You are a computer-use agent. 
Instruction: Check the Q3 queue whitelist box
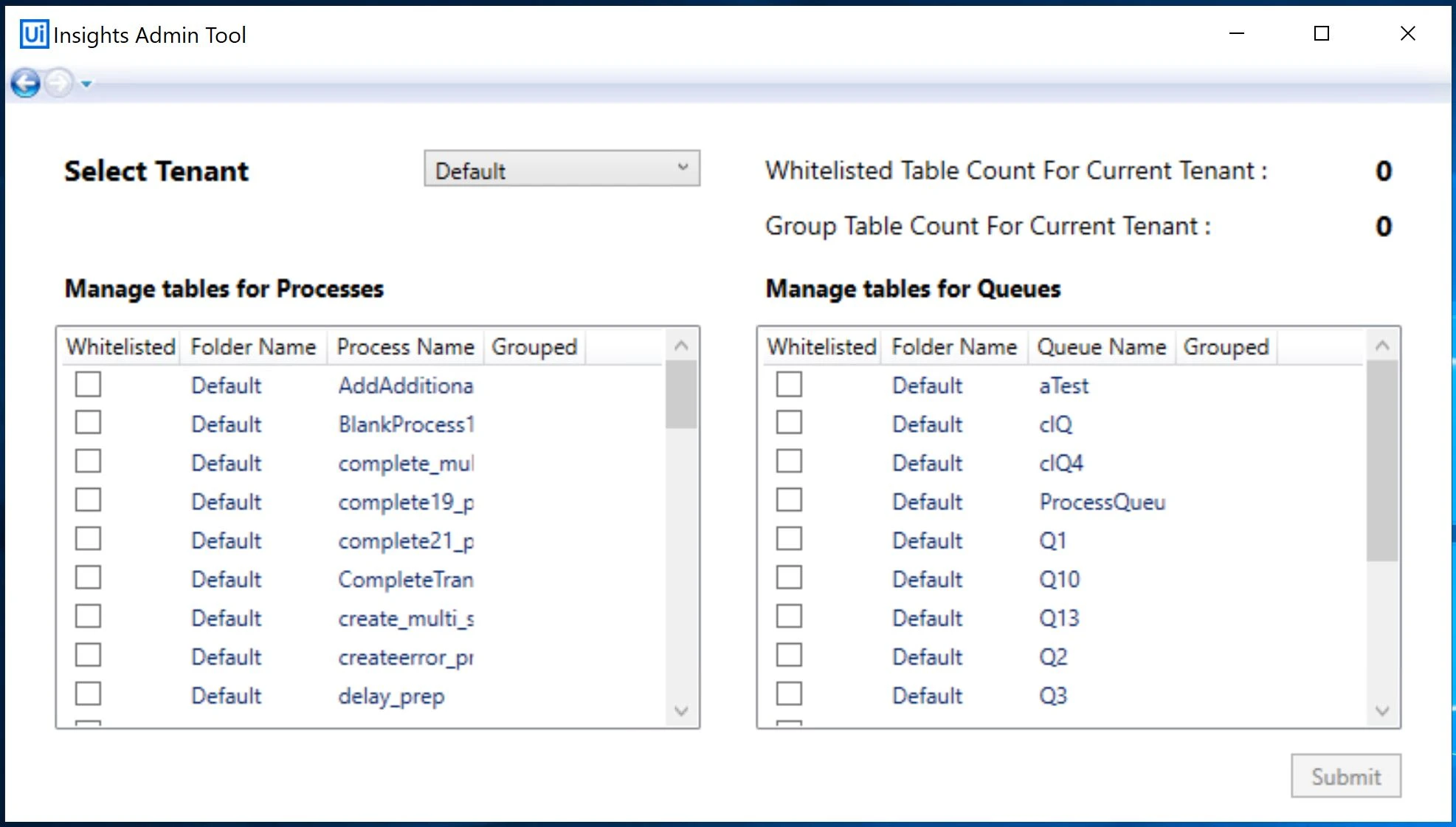(x=789, y=694)
